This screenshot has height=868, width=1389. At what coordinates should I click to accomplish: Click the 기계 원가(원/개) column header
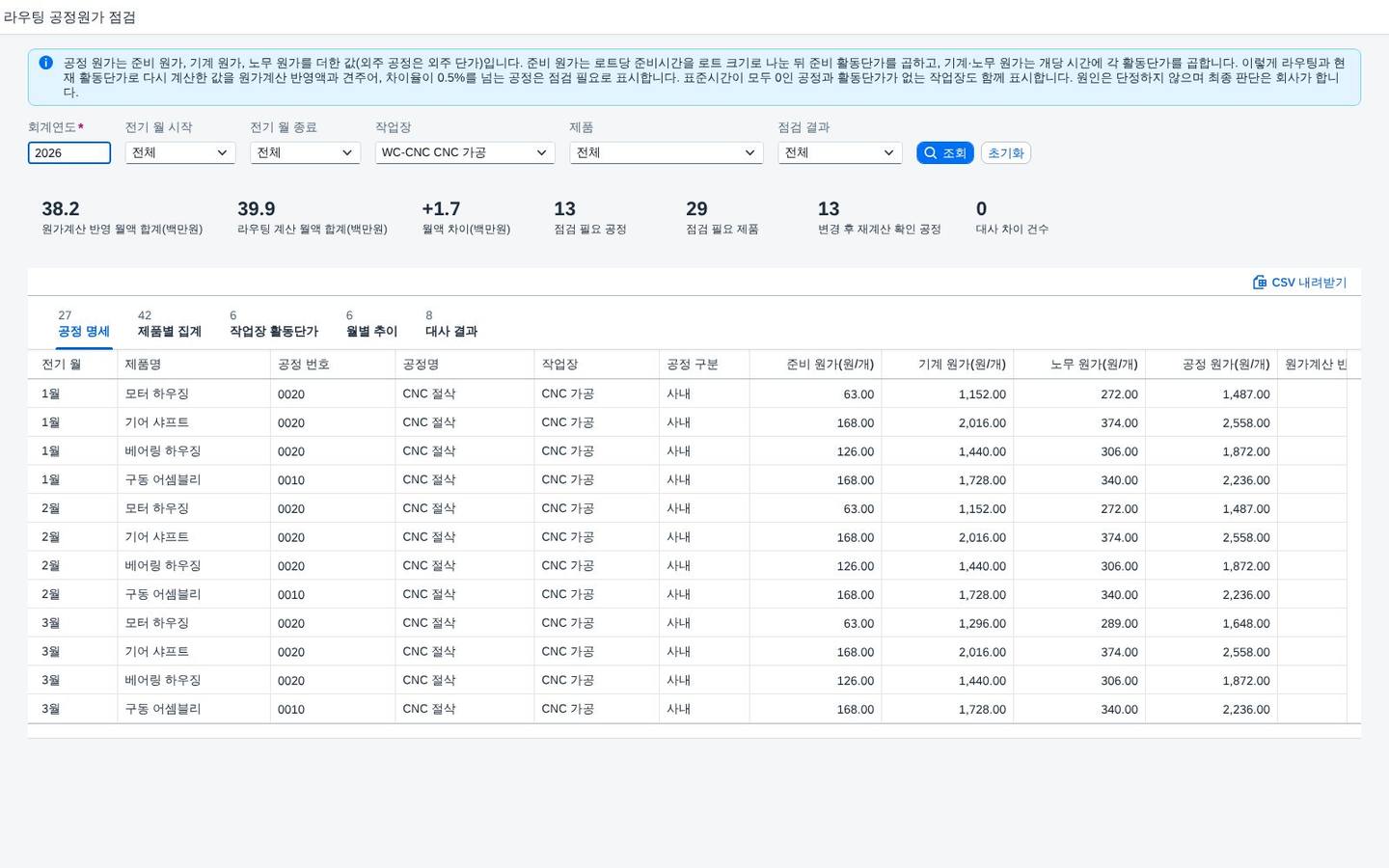[x=947, y=365]
